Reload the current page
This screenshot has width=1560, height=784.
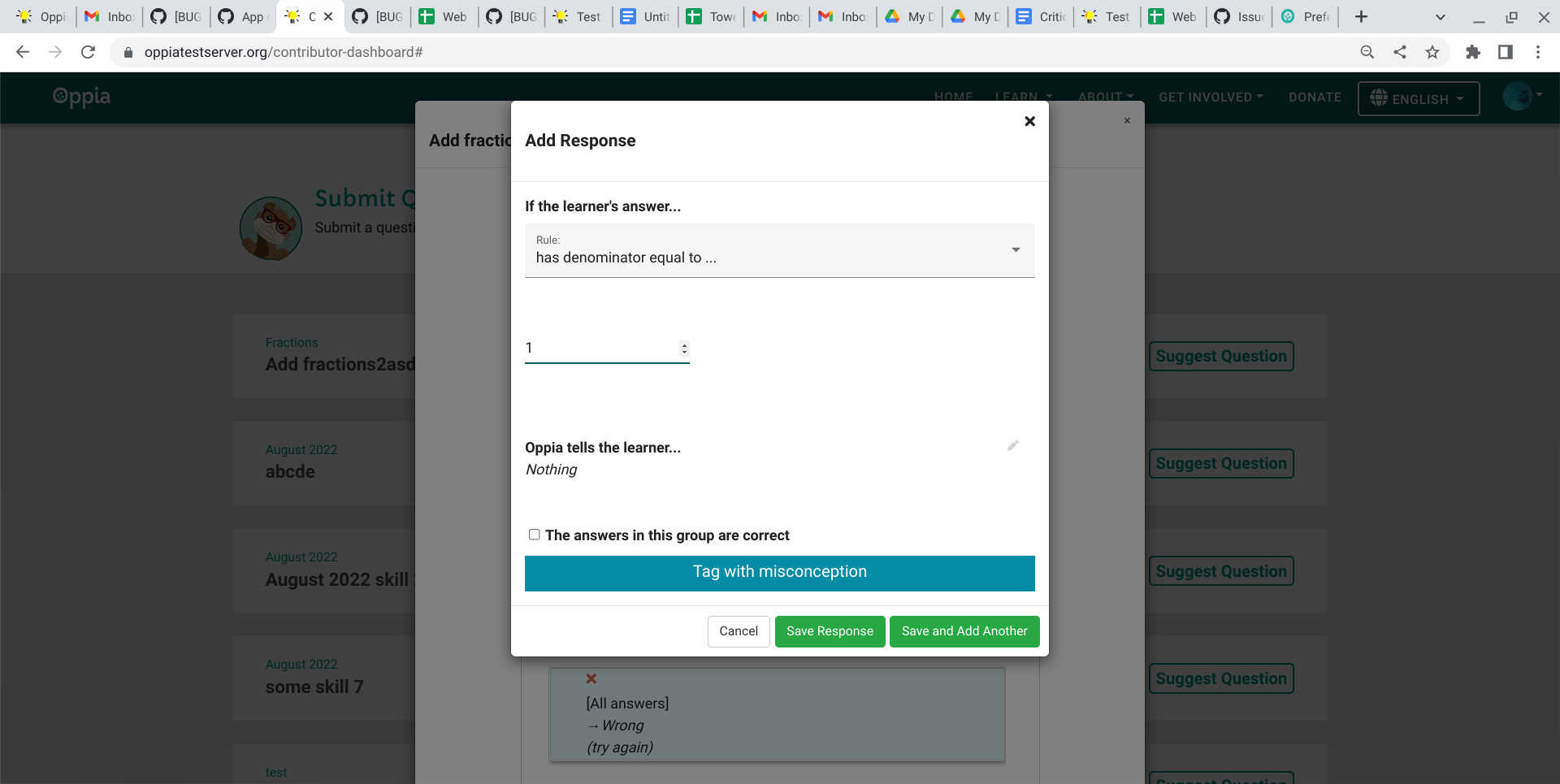[88, 52]
